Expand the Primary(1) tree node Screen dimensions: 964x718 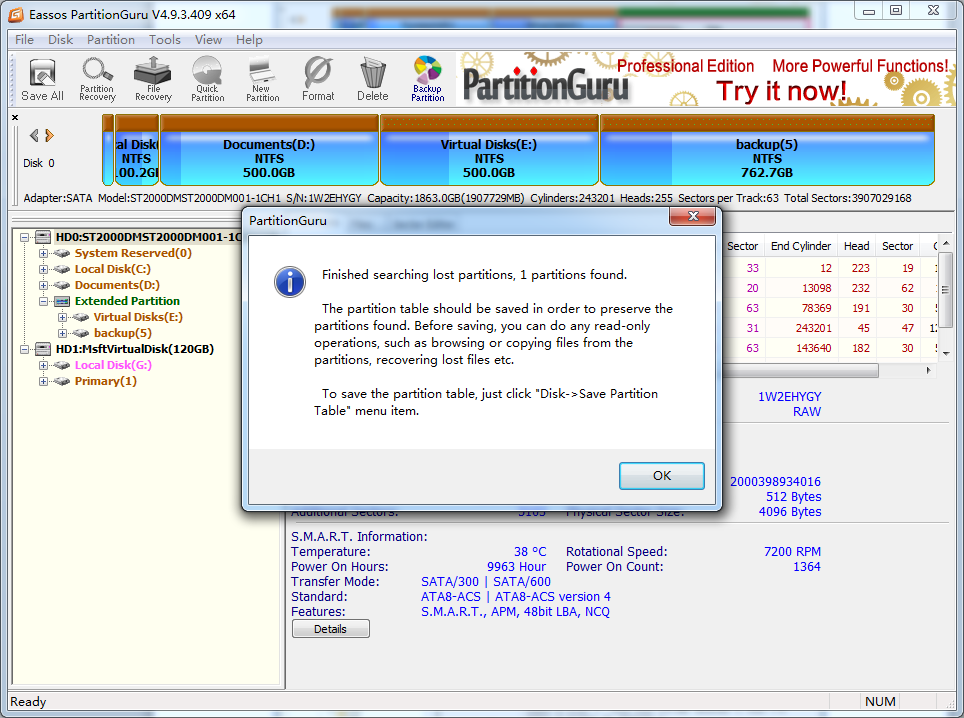[x=43, y=381]
